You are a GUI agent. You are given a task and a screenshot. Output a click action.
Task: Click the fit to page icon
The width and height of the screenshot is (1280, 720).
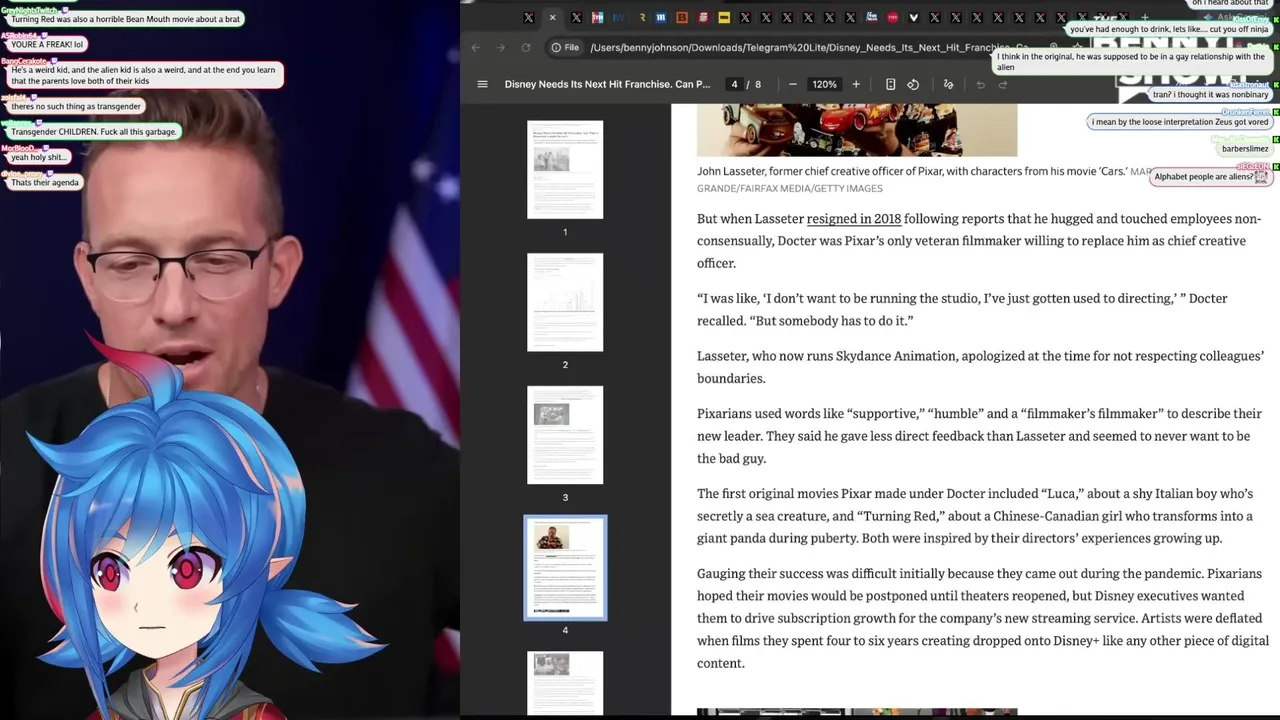pyautogui.click(x=890, y=84)
